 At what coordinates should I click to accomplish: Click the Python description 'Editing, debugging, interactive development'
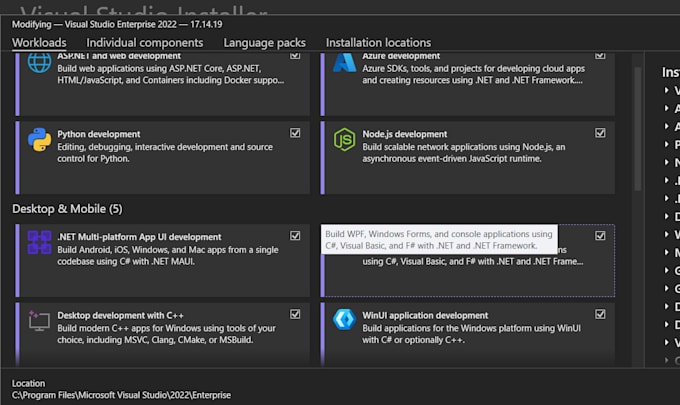[x=165, y=153]
